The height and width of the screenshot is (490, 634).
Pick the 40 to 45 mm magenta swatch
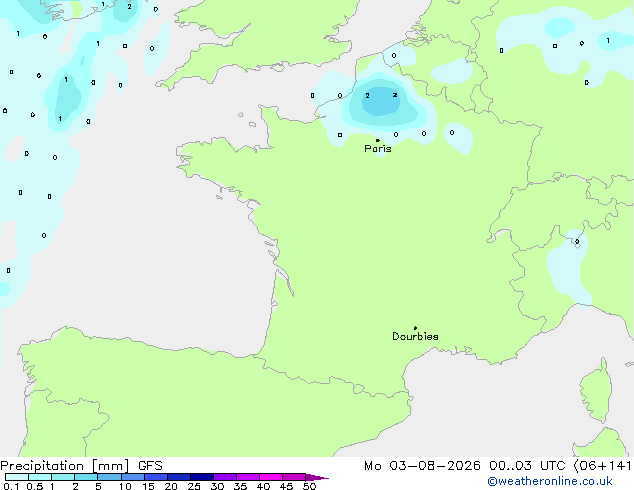(271, 477)
